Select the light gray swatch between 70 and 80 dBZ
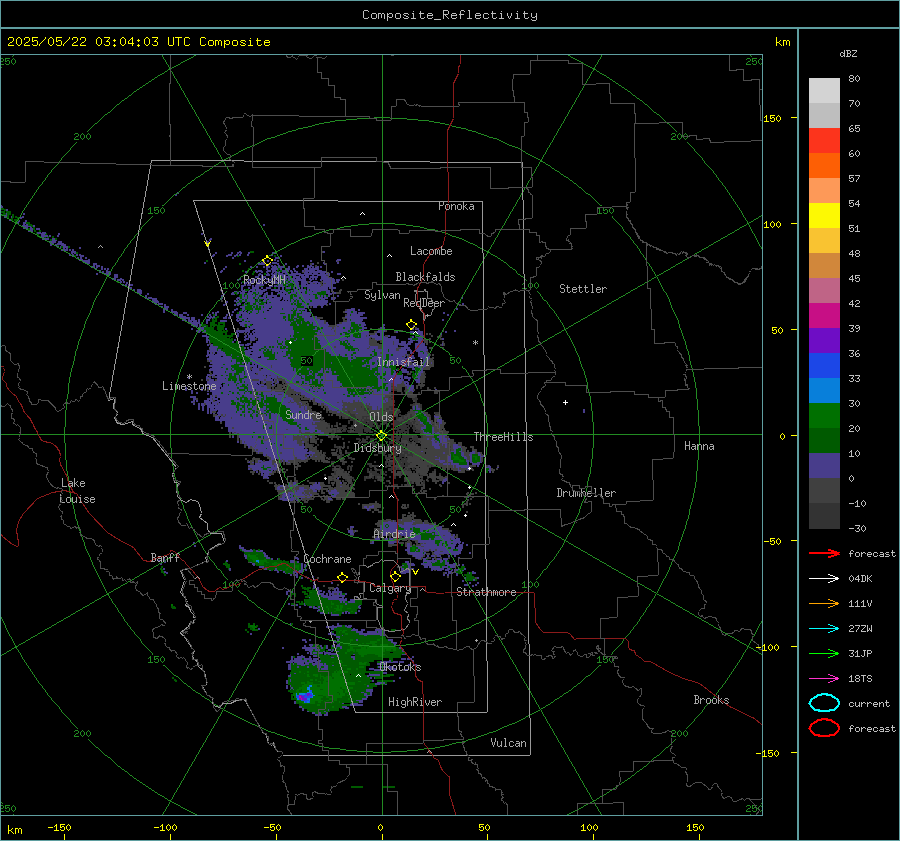 (824, 91)
